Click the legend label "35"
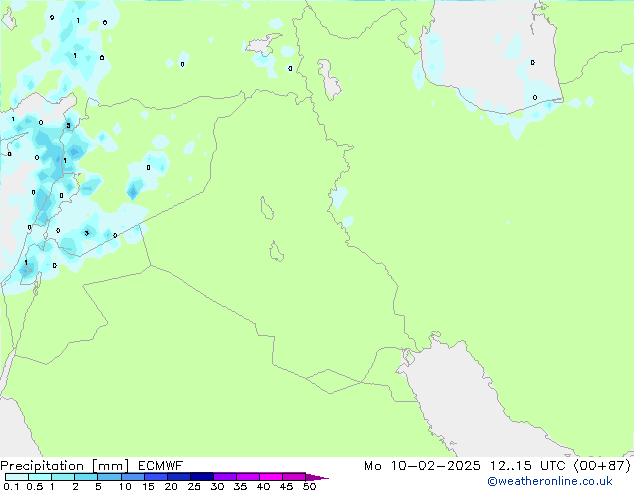The width and height of the screenshot is (634, 490). coord(240,486)
